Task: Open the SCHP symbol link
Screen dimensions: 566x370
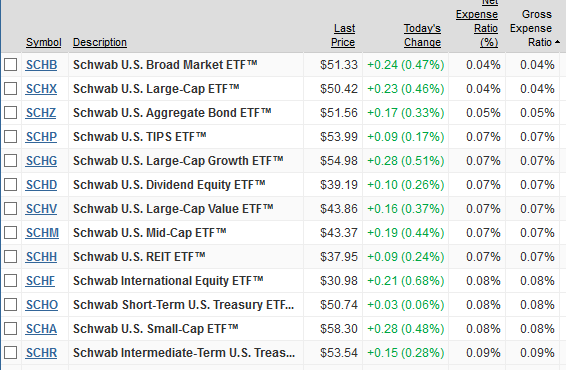Action: click(41, 137)
